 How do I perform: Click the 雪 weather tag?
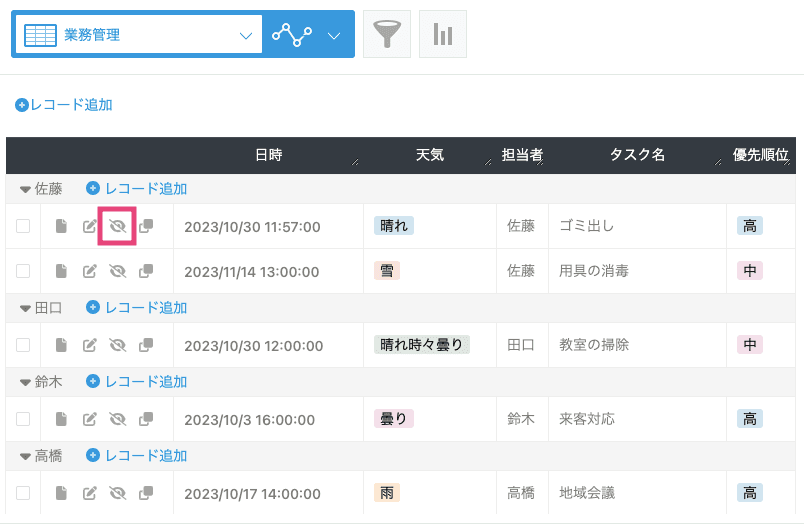(x=387, y=270)
